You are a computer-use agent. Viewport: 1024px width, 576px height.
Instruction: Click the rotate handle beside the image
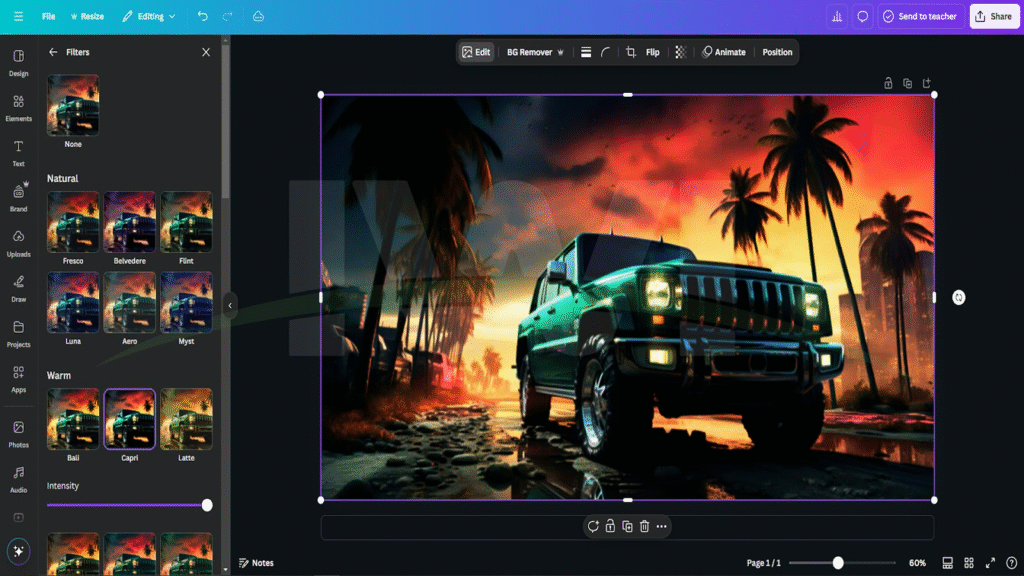point(958,298)
